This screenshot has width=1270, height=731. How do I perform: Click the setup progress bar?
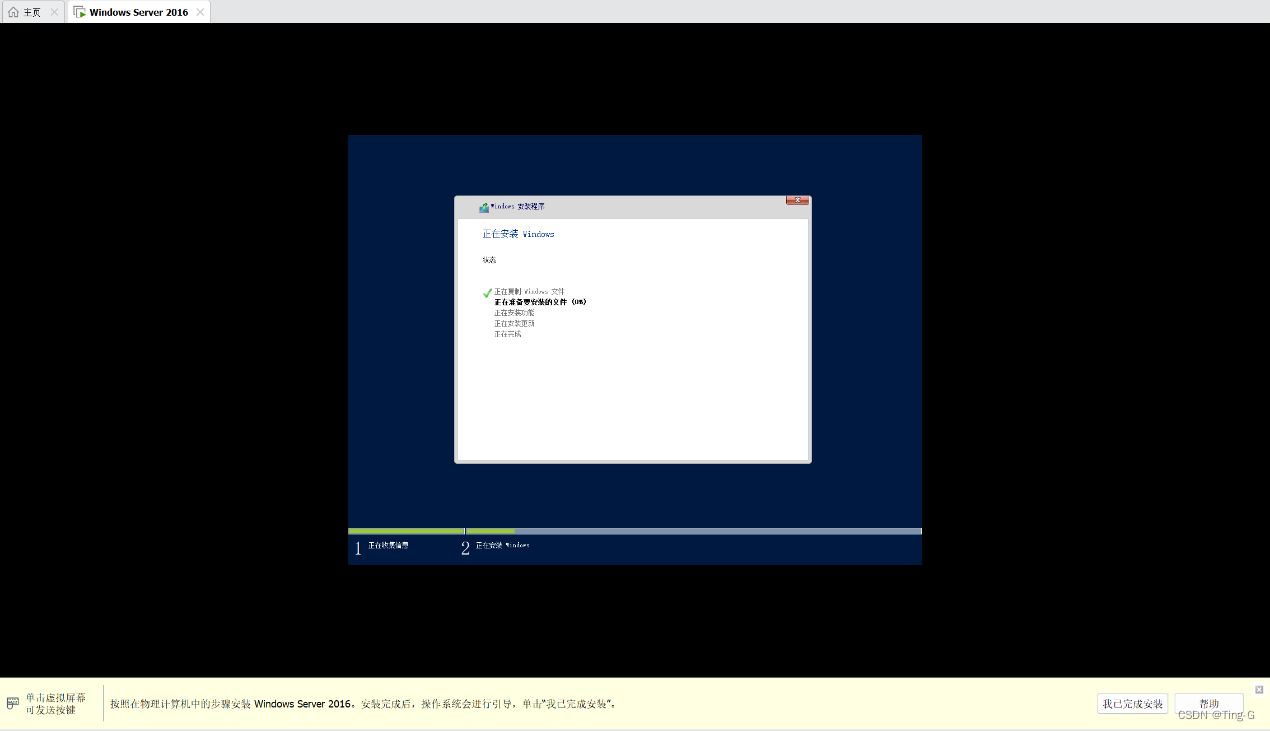click(x=635, y=531)
